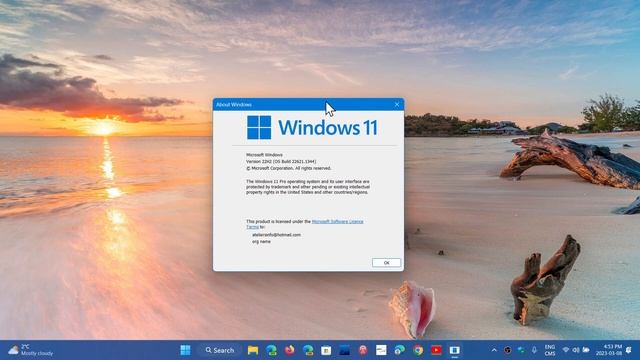Open File Explorer from the taskbar
Image resolution: width=640 pixels, height=360 pixels.
pos(253,350)
